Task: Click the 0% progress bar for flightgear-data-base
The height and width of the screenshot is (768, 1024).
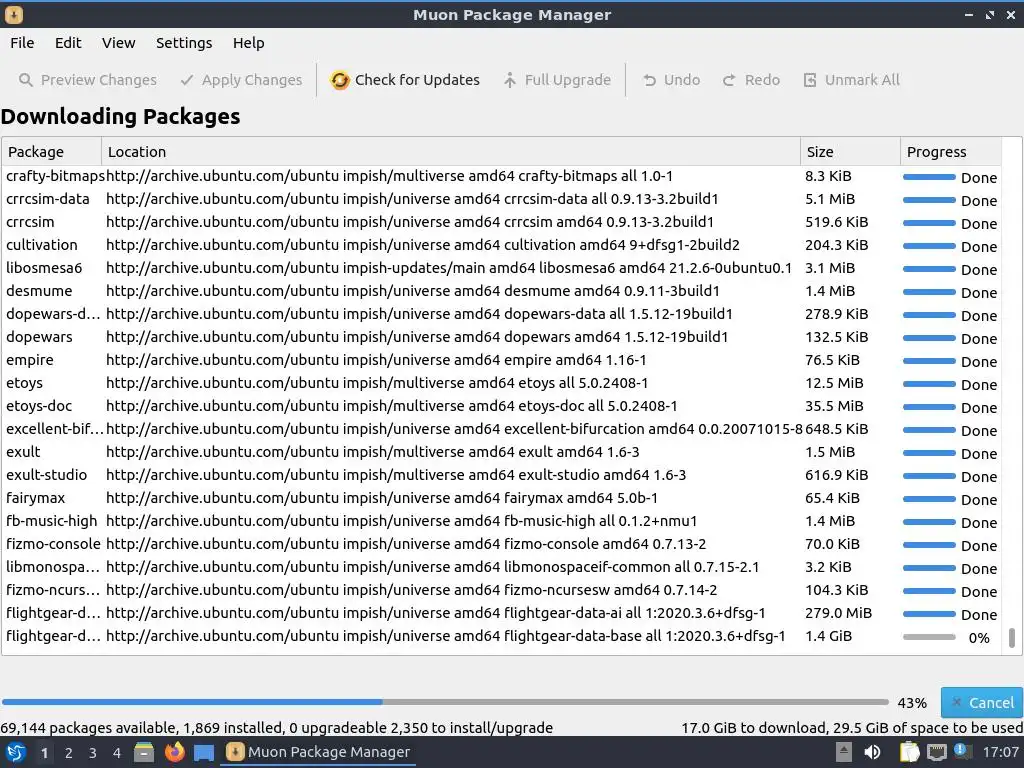Action: pyautogui.click(x=929, y=637)
